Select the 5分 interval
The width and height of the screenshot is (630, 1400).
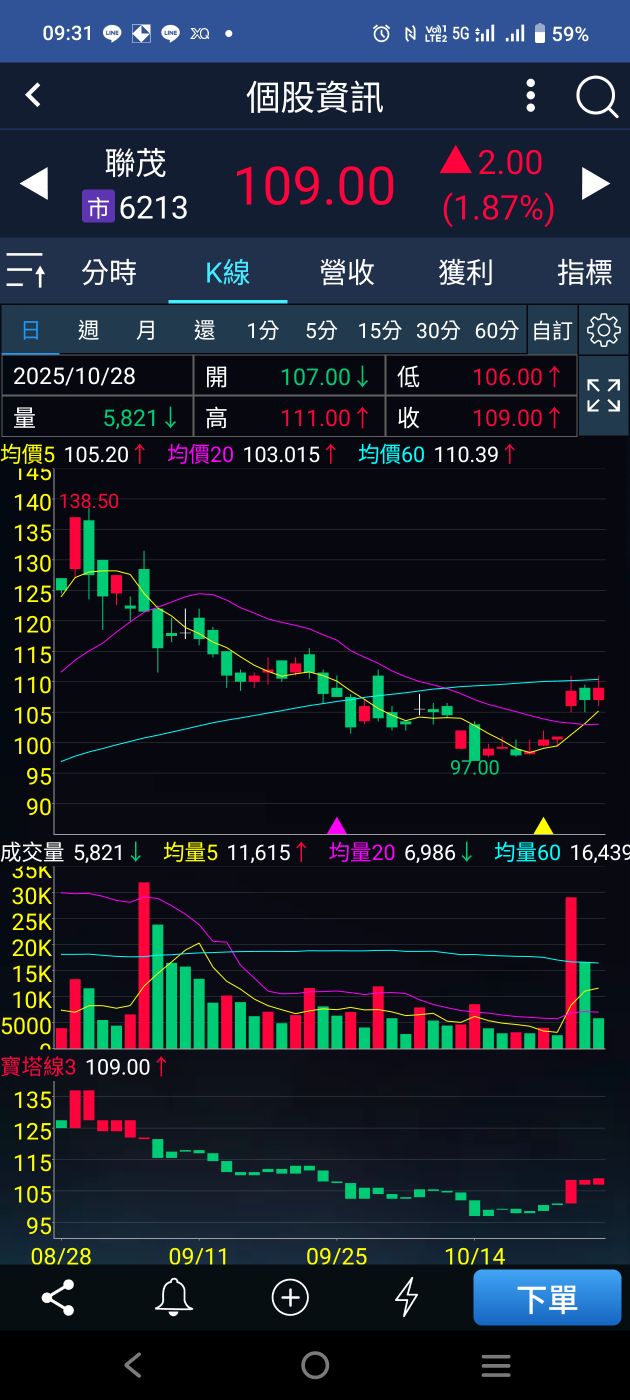coord(321,331)
